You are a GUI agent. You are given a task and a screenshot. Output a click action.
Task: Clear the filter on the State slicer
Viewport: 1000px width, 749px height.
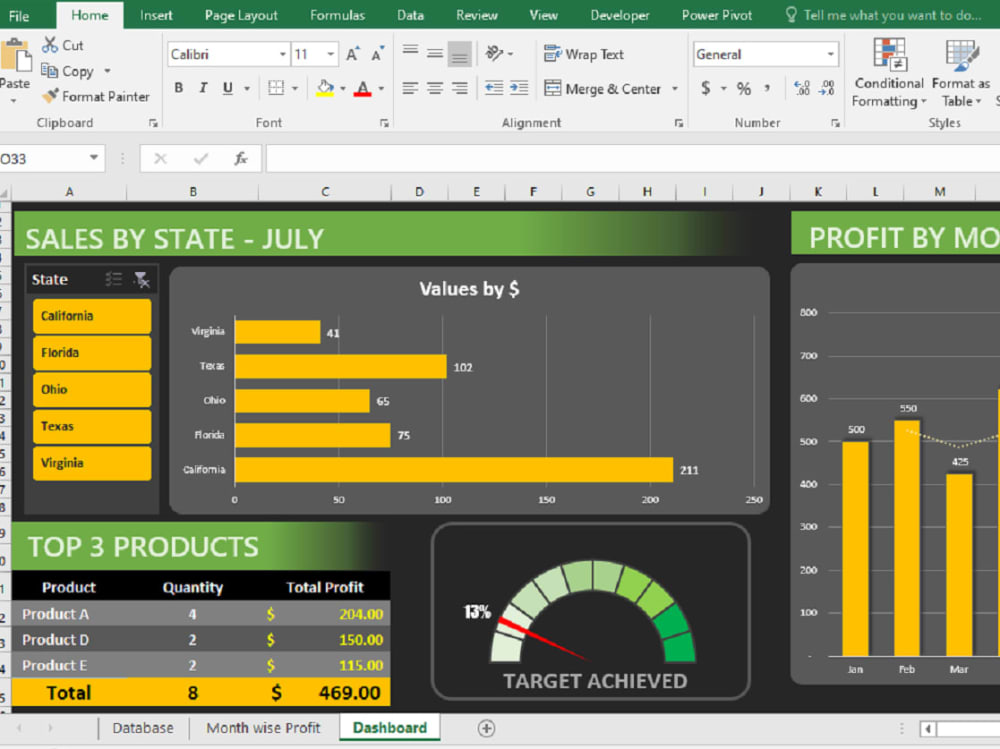pyautogui.click(x=142, y=279)
